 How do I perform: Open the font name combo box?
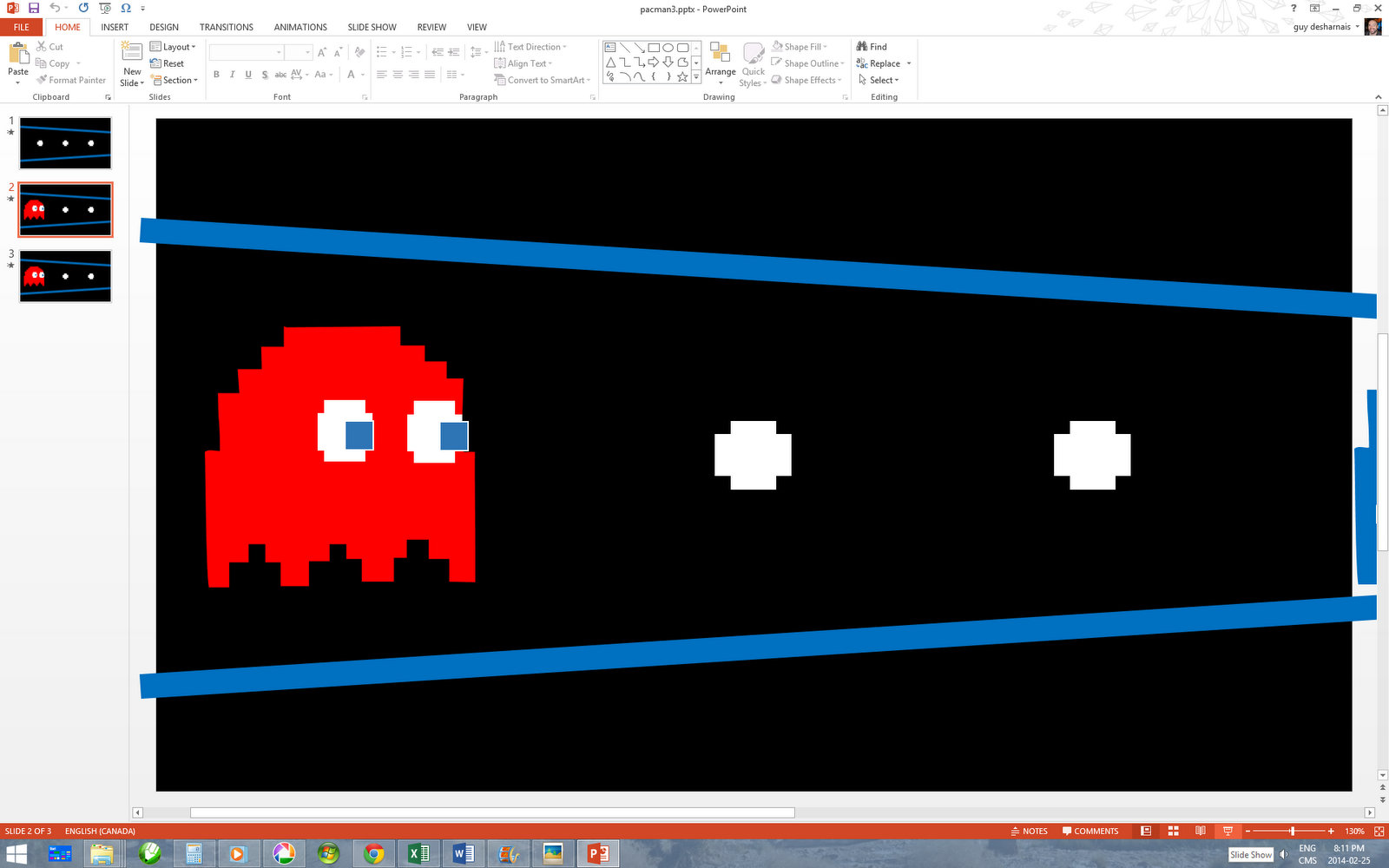click(x=247, y=53)
